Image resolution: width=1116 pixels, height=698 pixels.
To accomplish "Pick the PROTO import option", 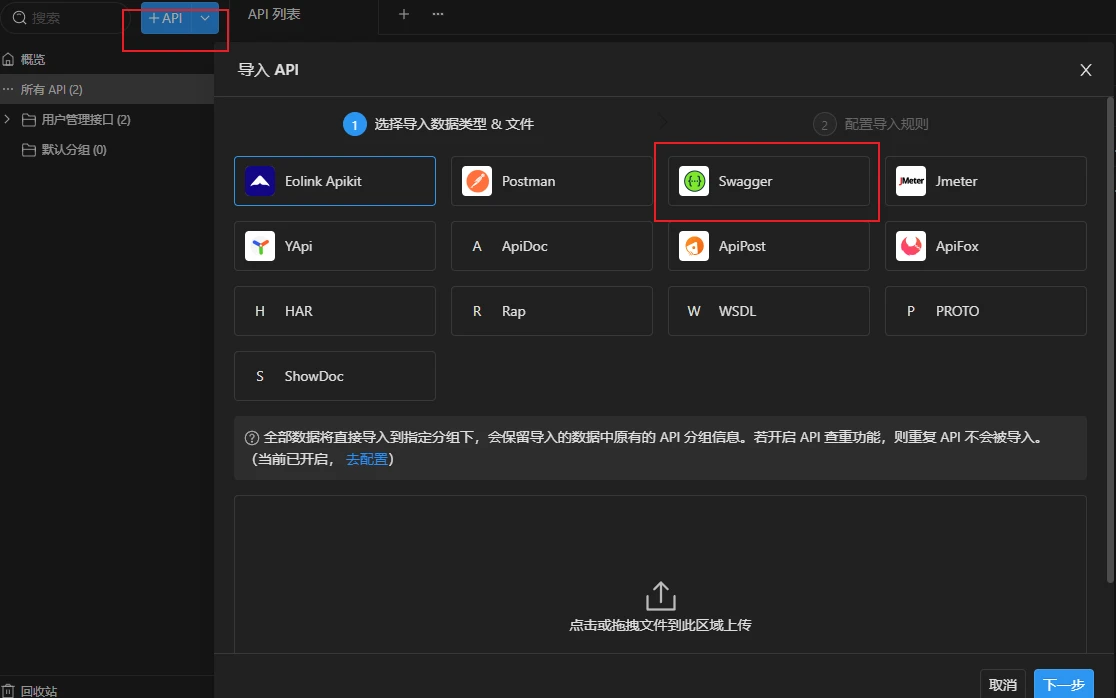I will 986,311.
